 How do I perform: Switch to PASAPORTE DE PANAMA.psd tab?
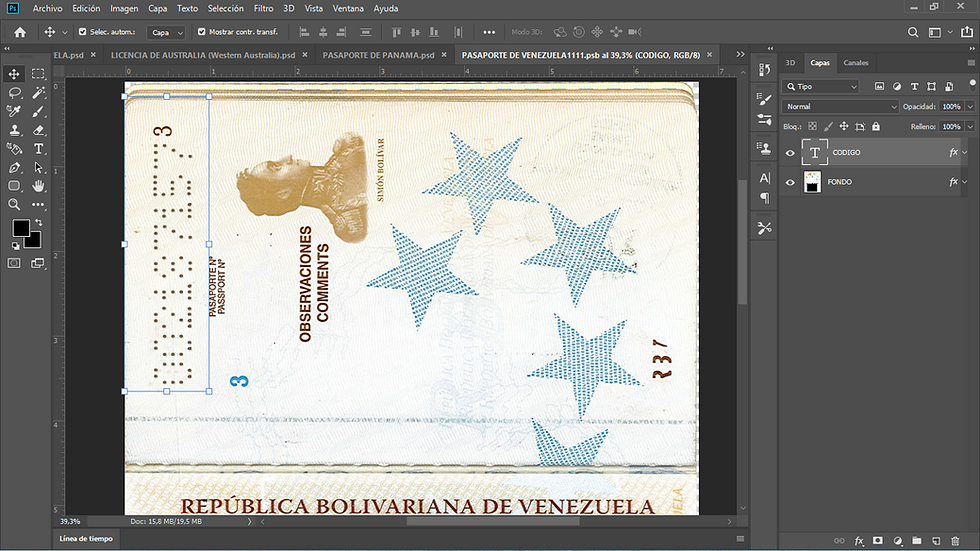point(378,55)
